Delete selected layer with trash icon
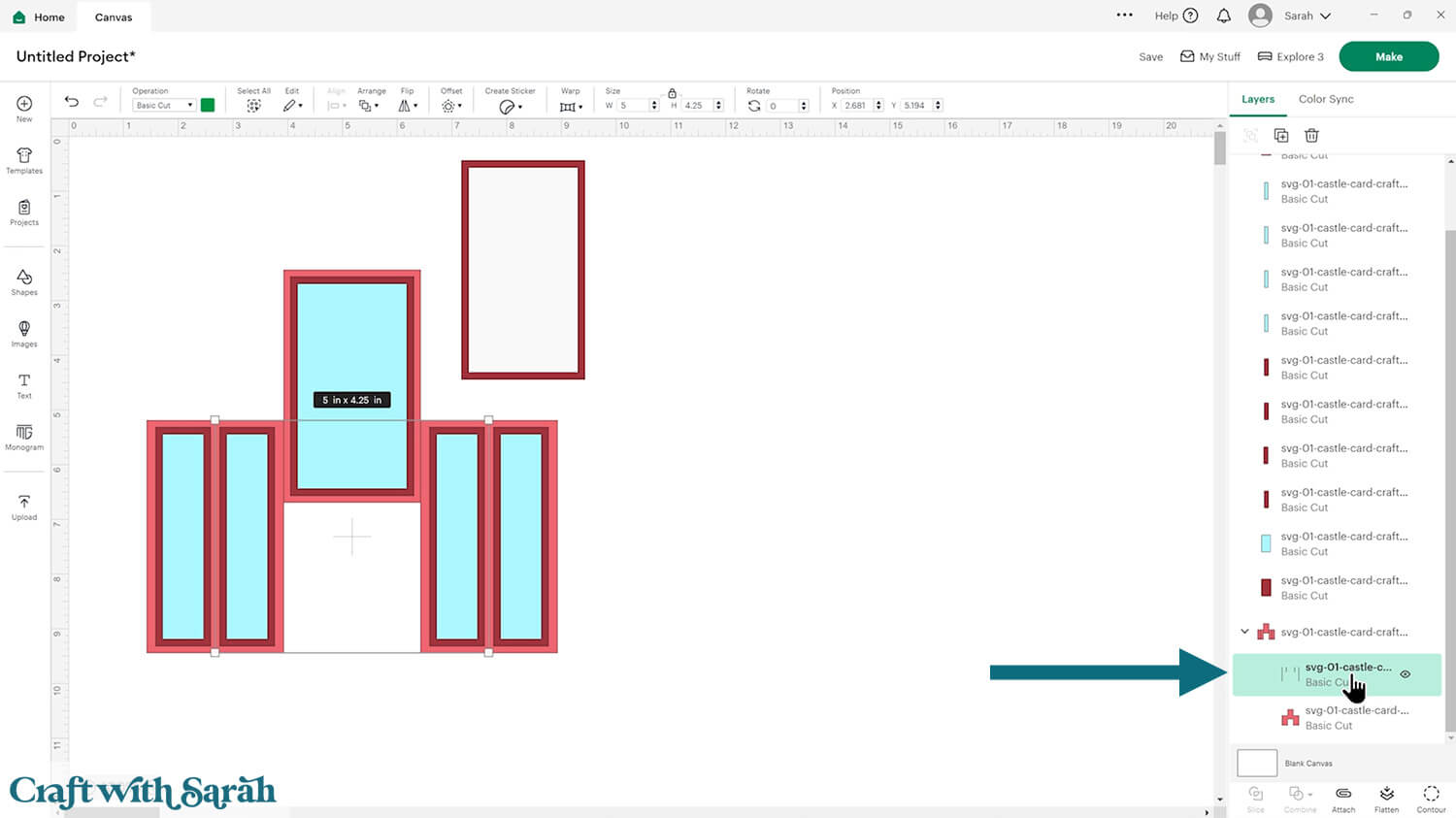 [x=1311, y=135]
